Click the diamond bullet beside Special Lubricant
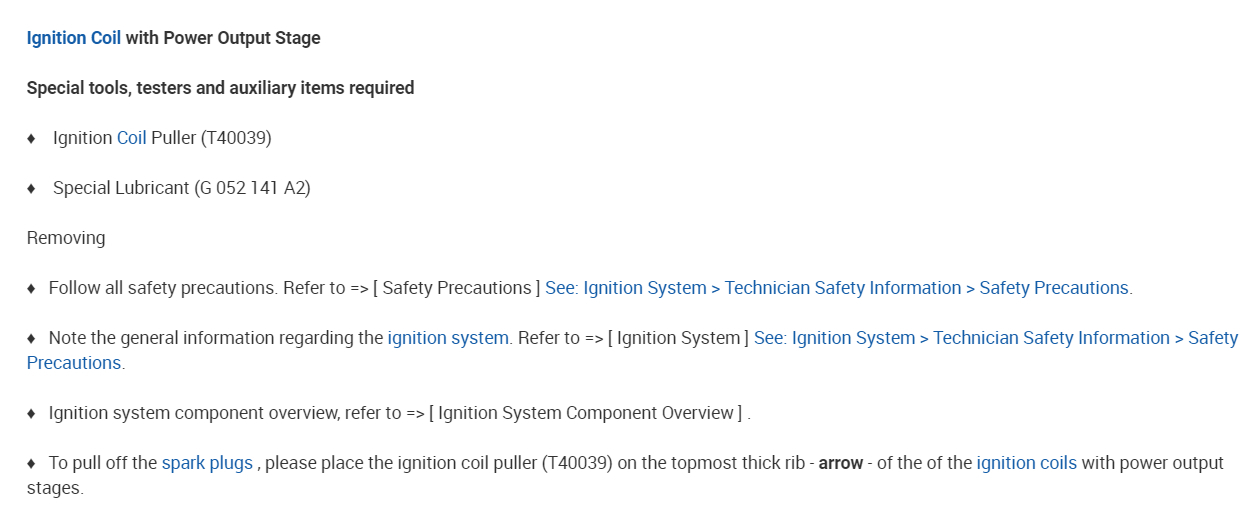Viewport: 1257px width, 527px height. [31, 188]
